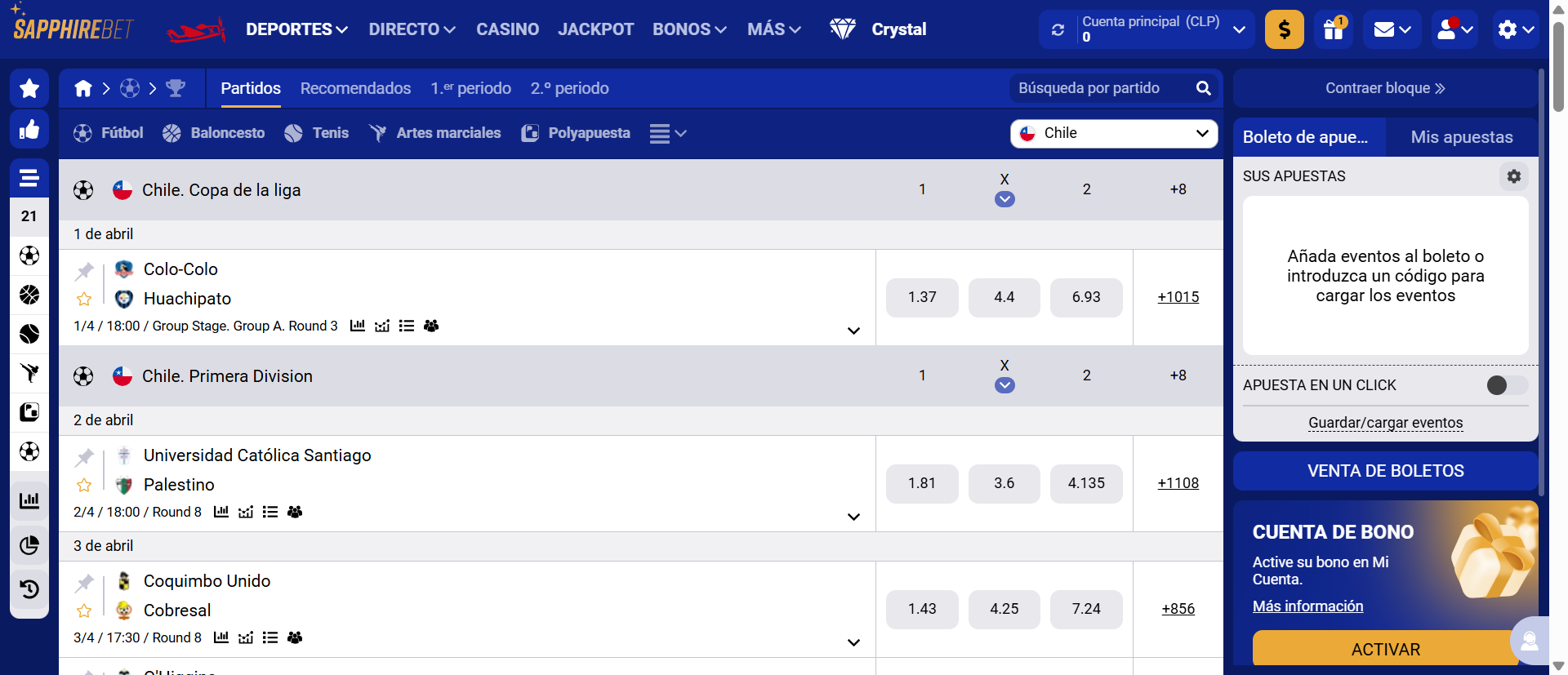Open the Recomendados tab
This screenshot has width=1568, height=675.
click(x=355, y=88)
